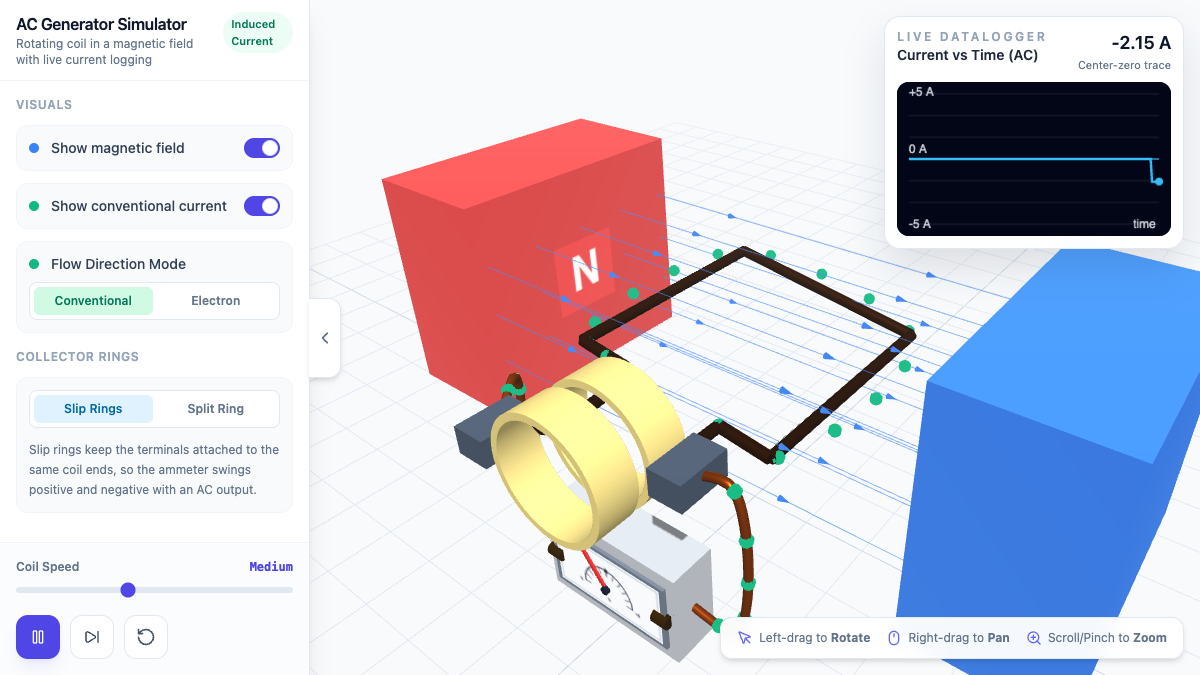This screenshot has width=1200, height=675.
Task: Select Electron flow direction mode
Action: (216, 301)
